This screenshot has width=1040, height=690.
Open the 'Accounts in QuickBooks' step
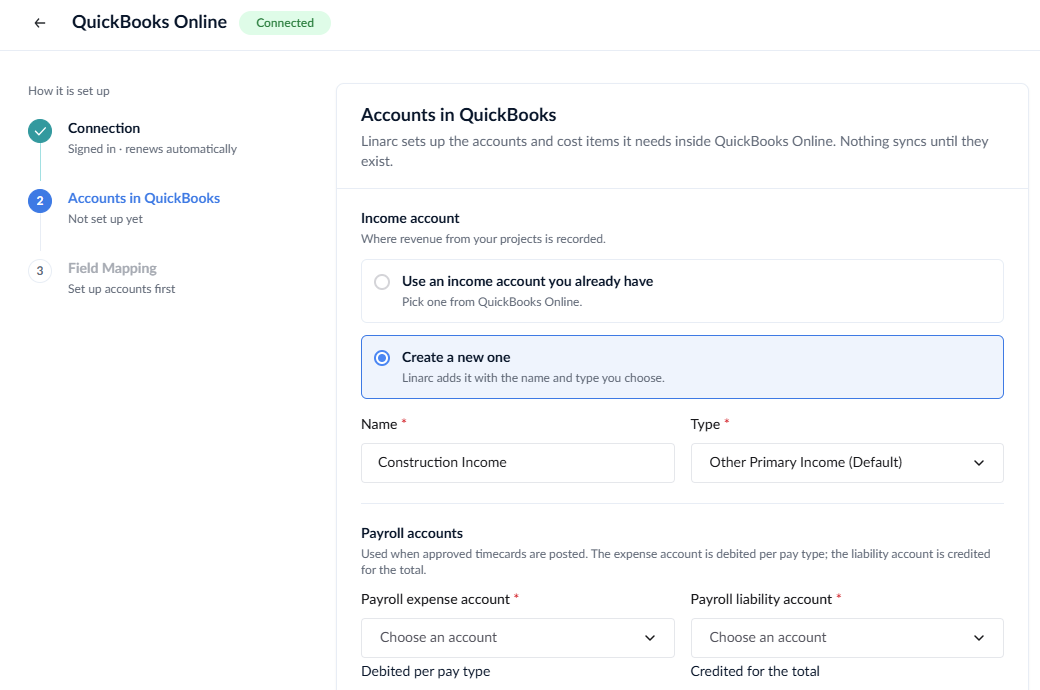click(144, 198)
